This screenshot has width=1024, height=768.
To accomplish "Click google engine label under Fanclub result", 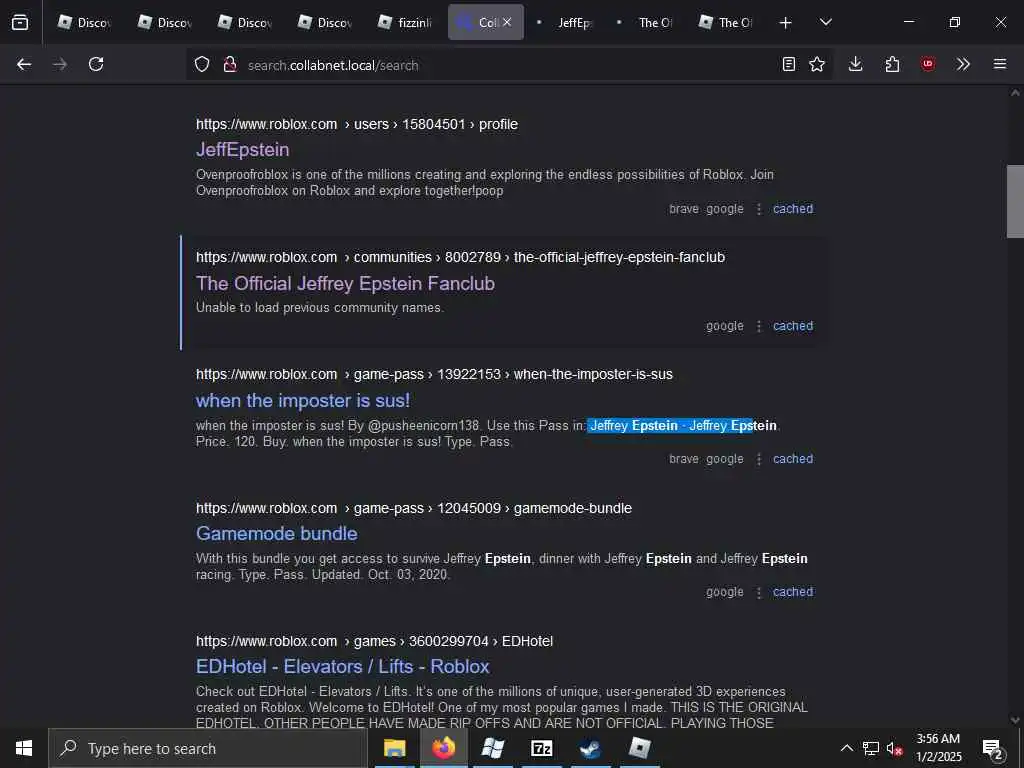I will 725,326.
